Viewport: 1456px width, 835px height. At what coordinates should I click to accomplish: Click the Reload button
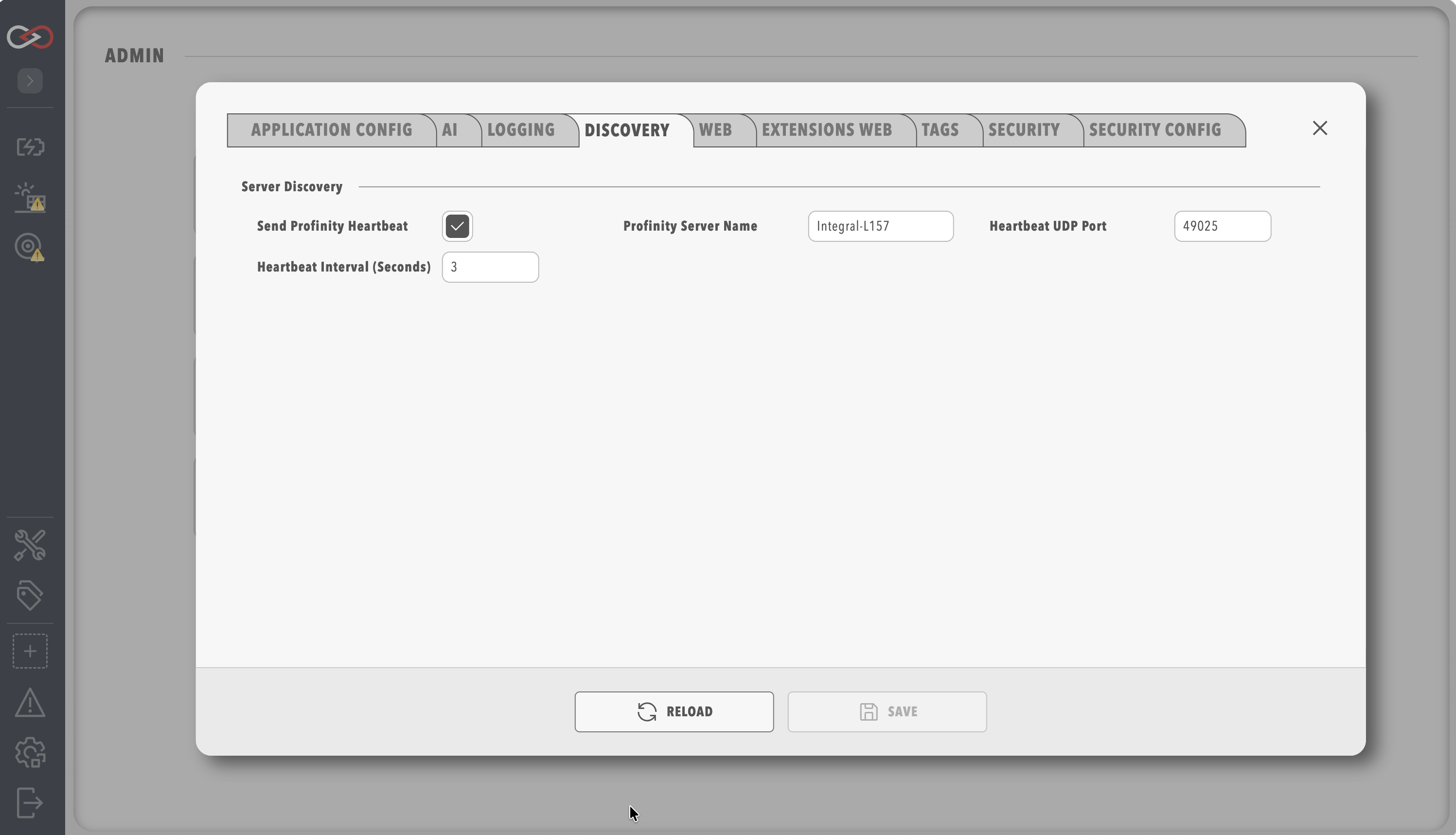pyautogui.click(x=674, y=712)
